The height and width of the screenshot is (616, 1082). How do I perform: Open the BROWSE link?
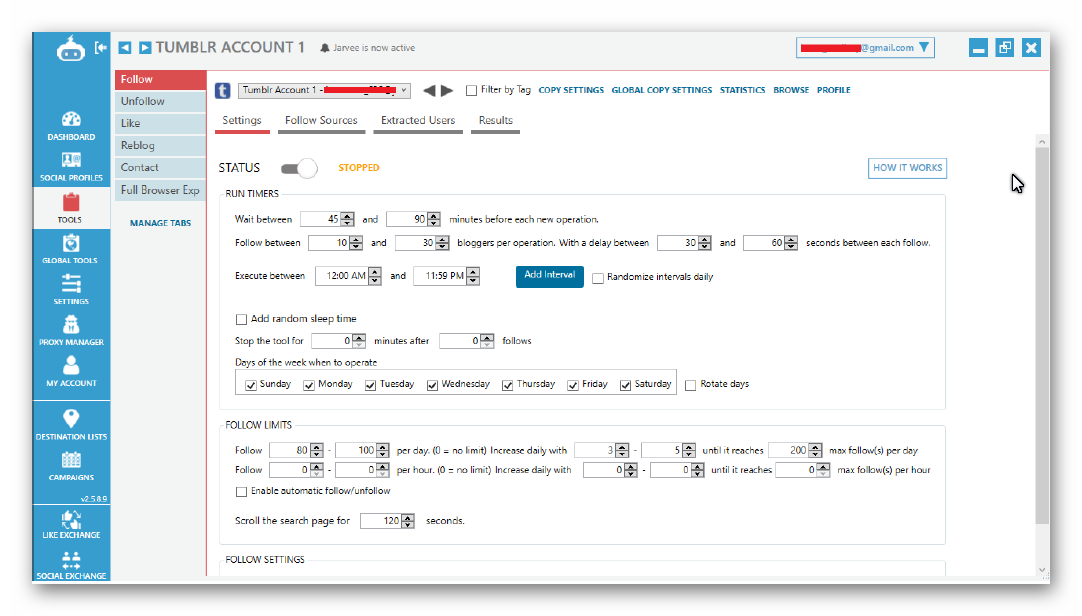pyautogui.click(x=791, y=90)
